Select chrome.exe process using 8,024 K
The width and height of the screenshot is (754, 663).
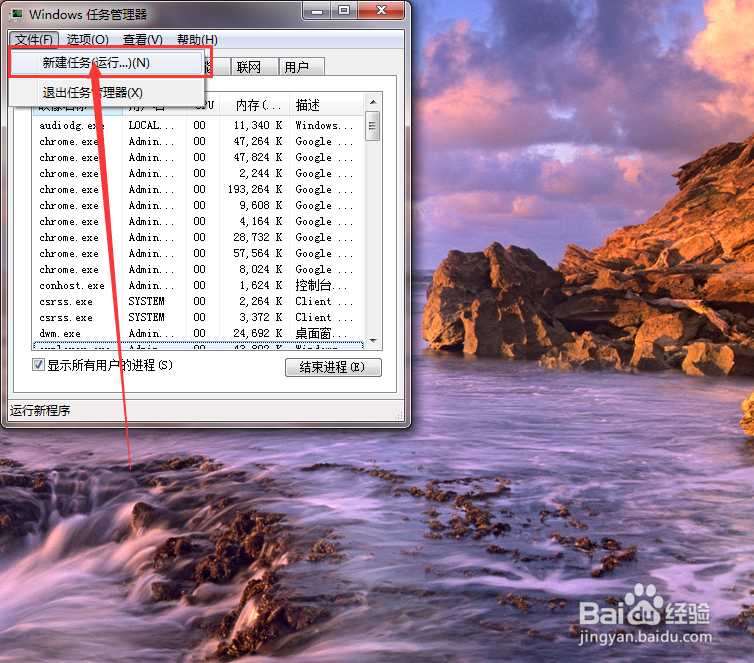click(x=198, y=270)
